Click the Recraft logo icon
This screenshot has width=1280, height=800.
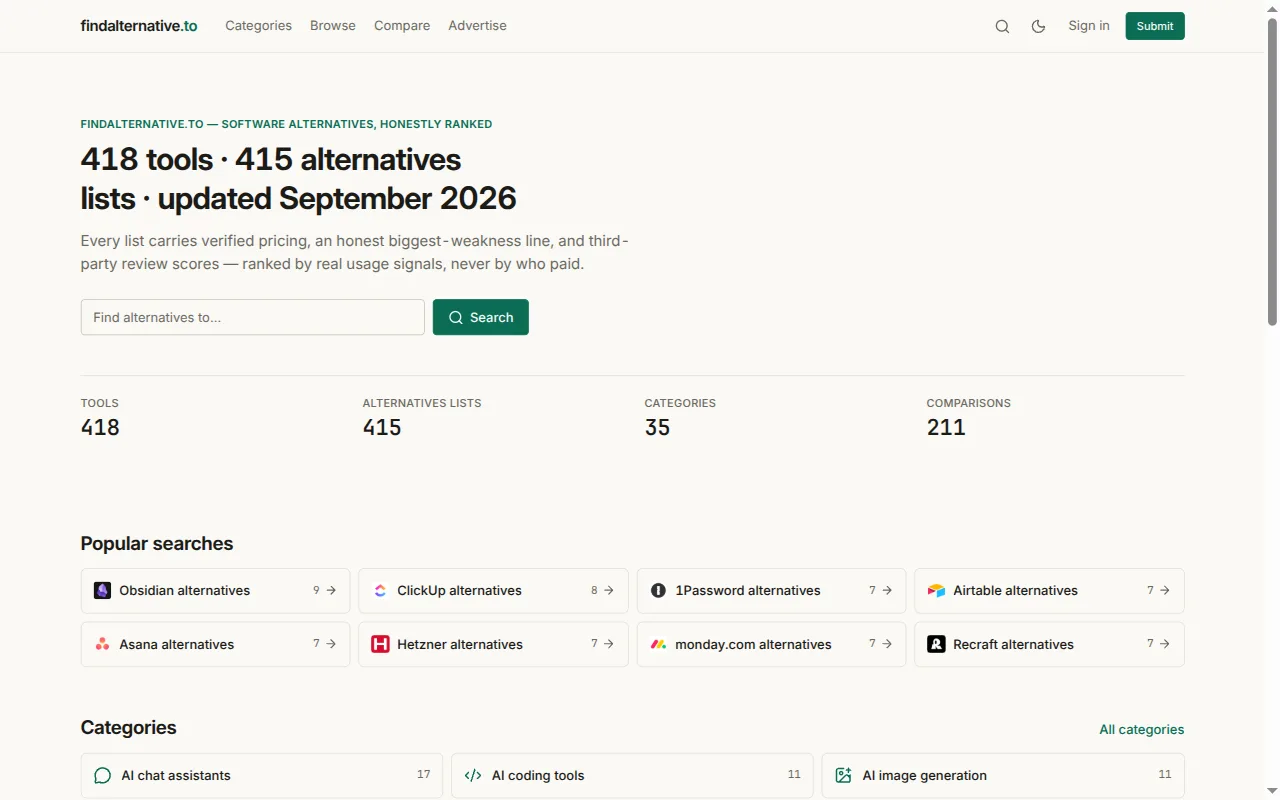[x=936, y=644]
